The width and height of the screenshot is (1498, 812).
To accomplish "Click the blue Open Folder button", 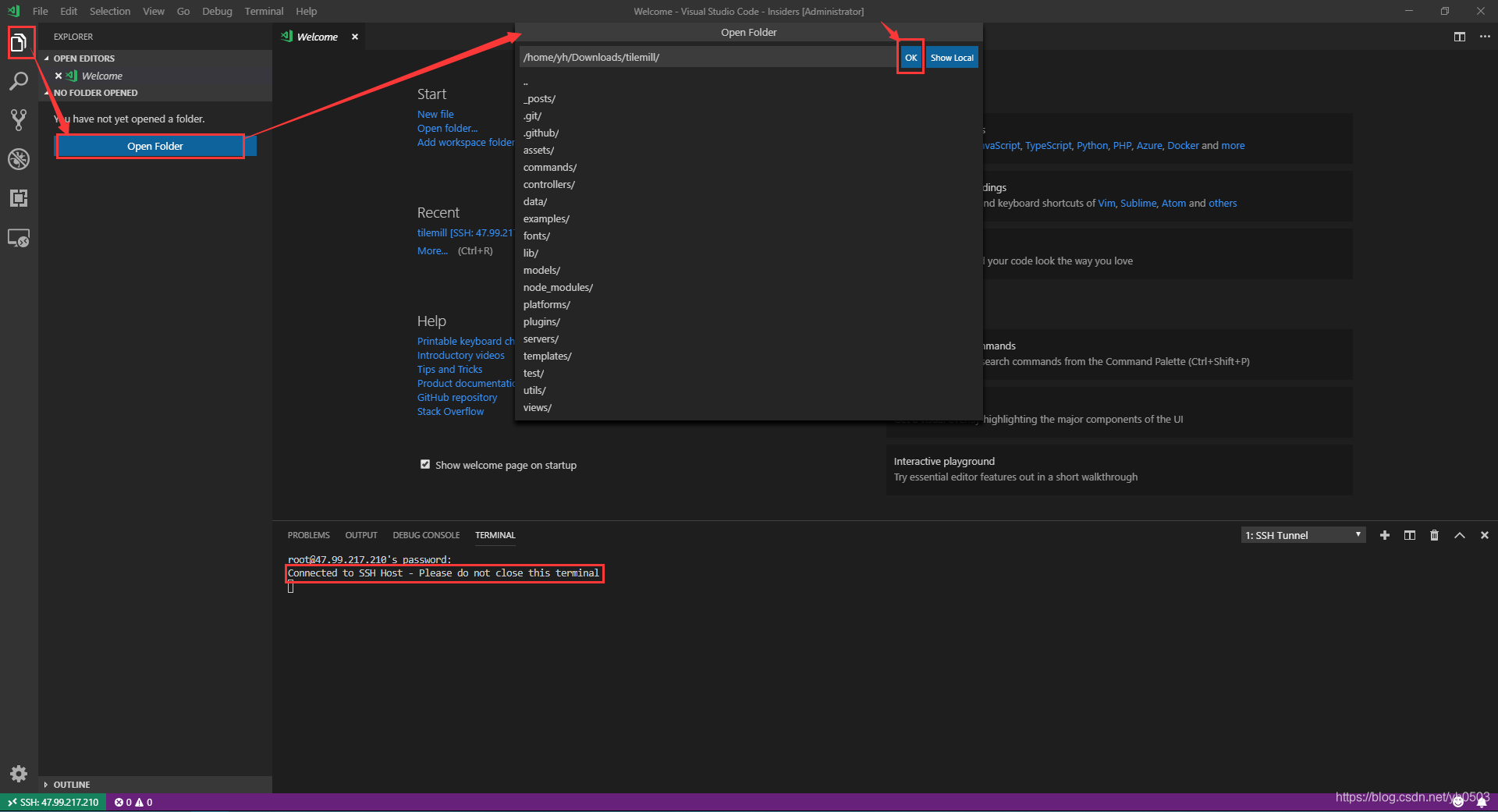I will (x=155, y=146).
